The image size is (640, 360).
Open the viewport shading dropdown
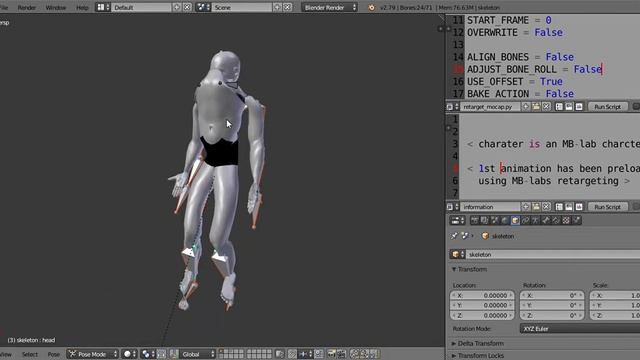(x=130, y=354)
